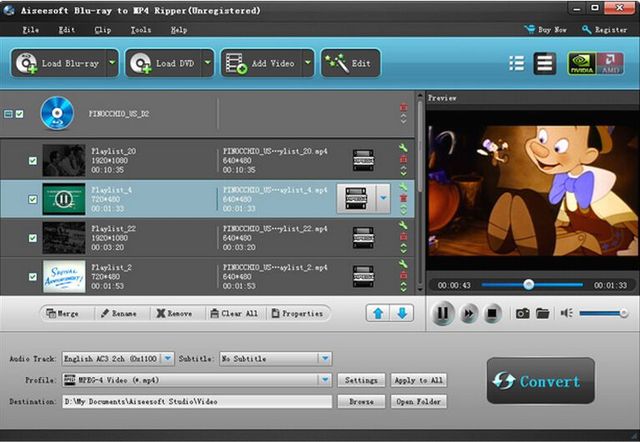
Task: Open the Add Video dropdown arrow
Action: [308, 63]
